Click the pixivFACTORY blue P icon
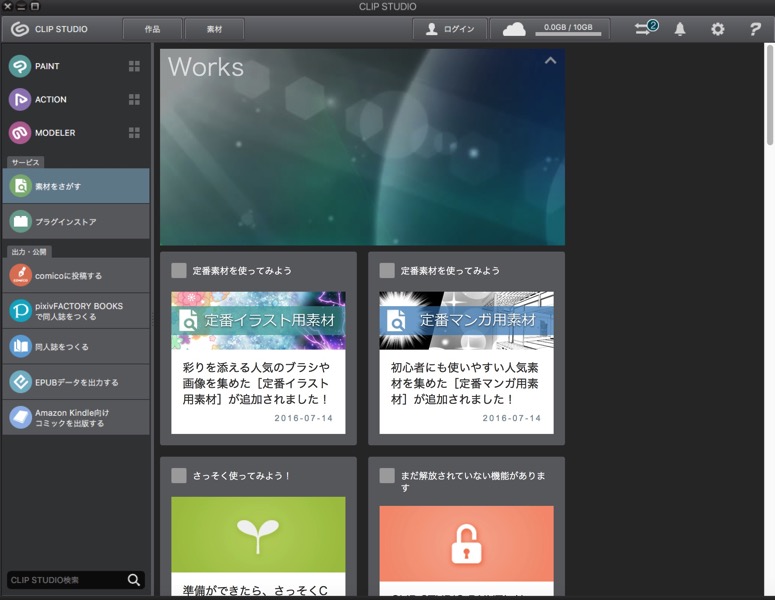775x600 pixels. 20,311
